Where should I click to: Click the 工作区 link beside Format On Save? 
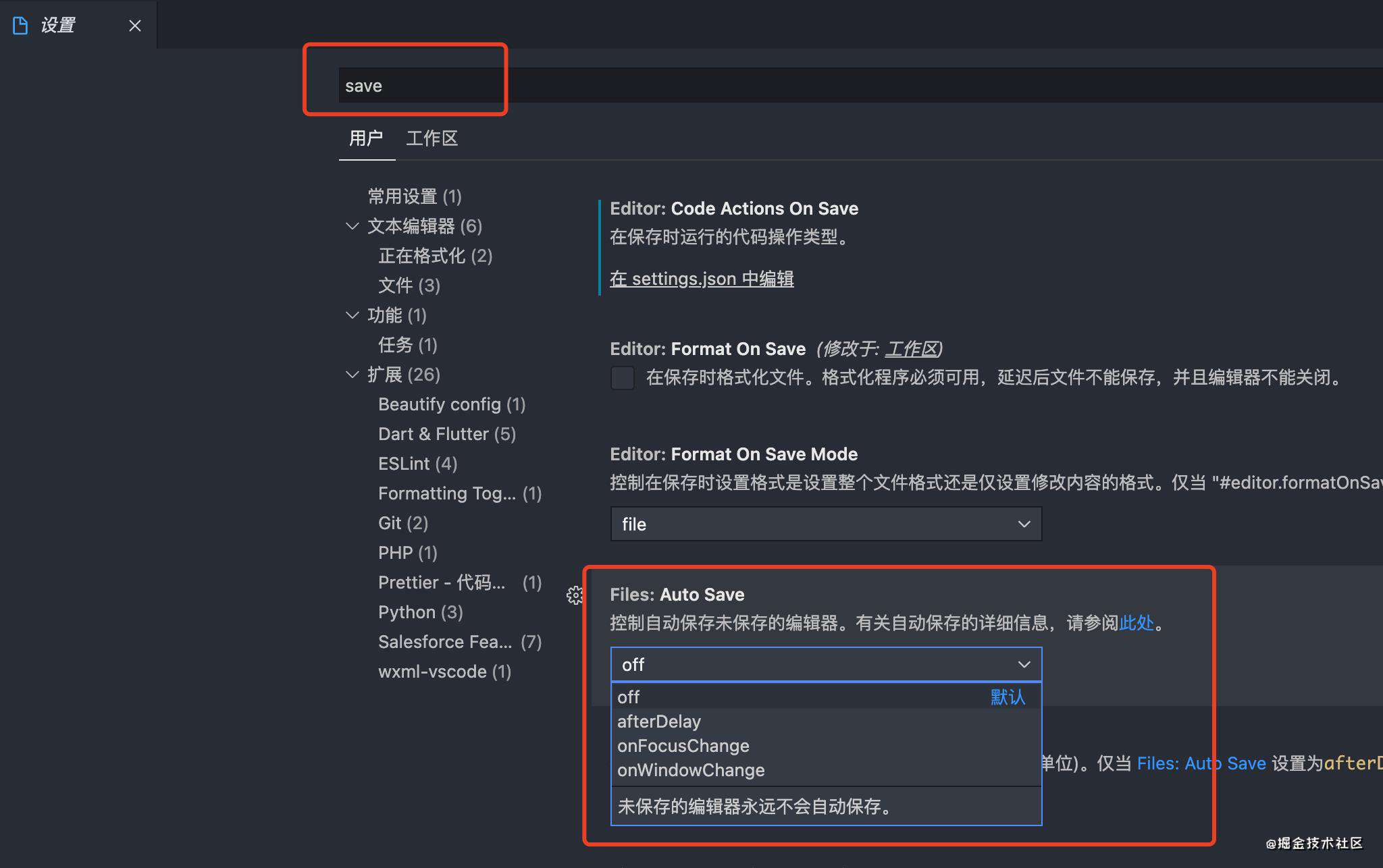(x=912, y=349)
